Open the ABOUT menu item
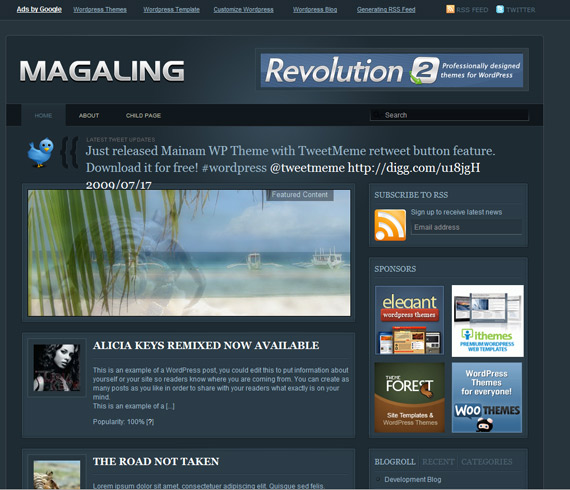 [x=89, y=115]
